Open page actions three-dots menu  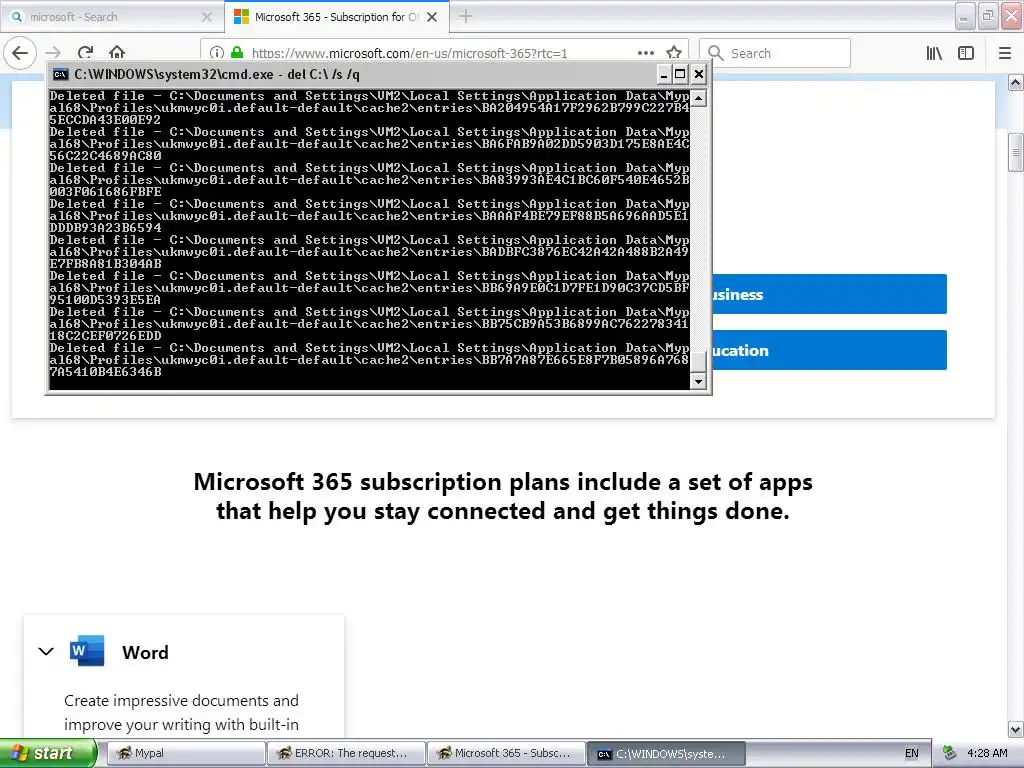[646, 53]
